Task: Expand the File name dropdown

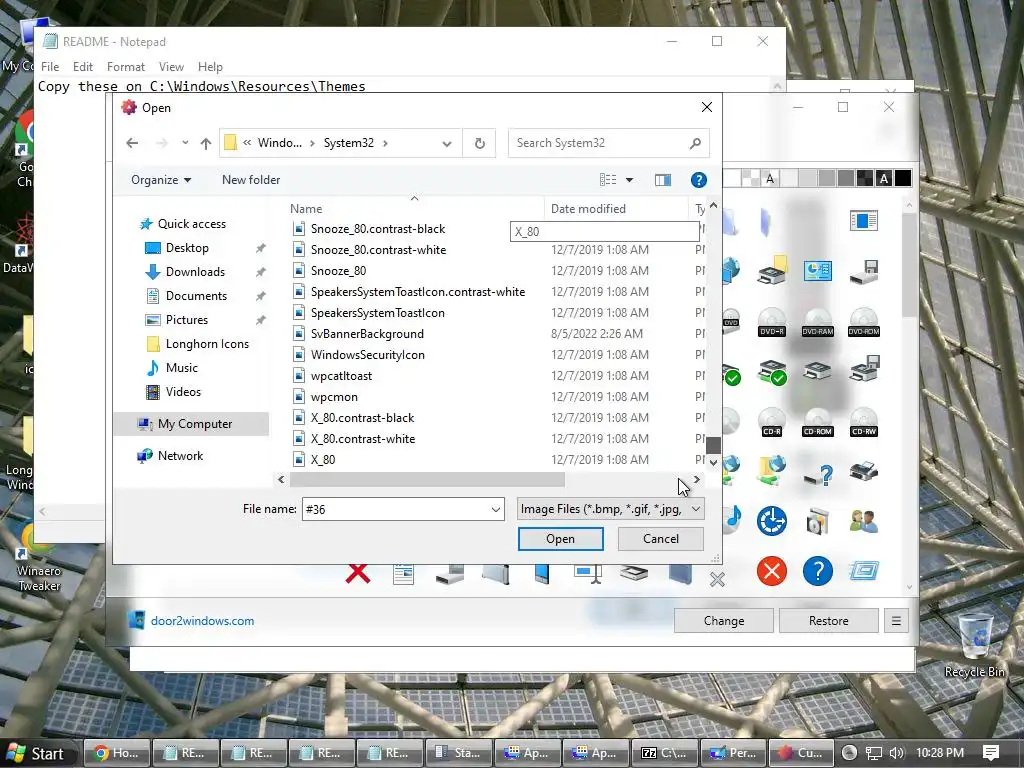Action: click(496, 509)
